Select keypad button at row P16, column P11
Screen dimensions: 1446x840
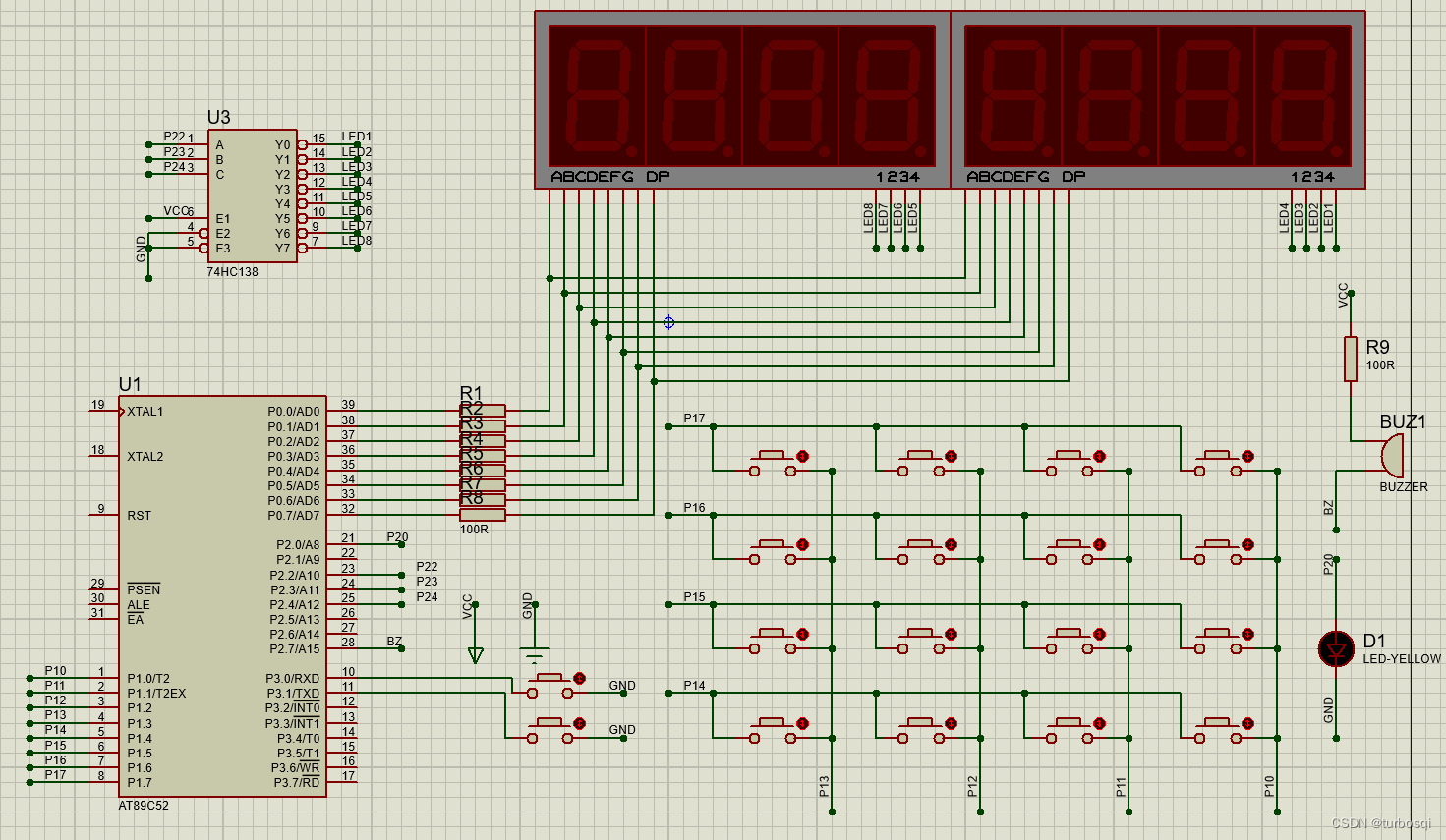coord(1070,552)
